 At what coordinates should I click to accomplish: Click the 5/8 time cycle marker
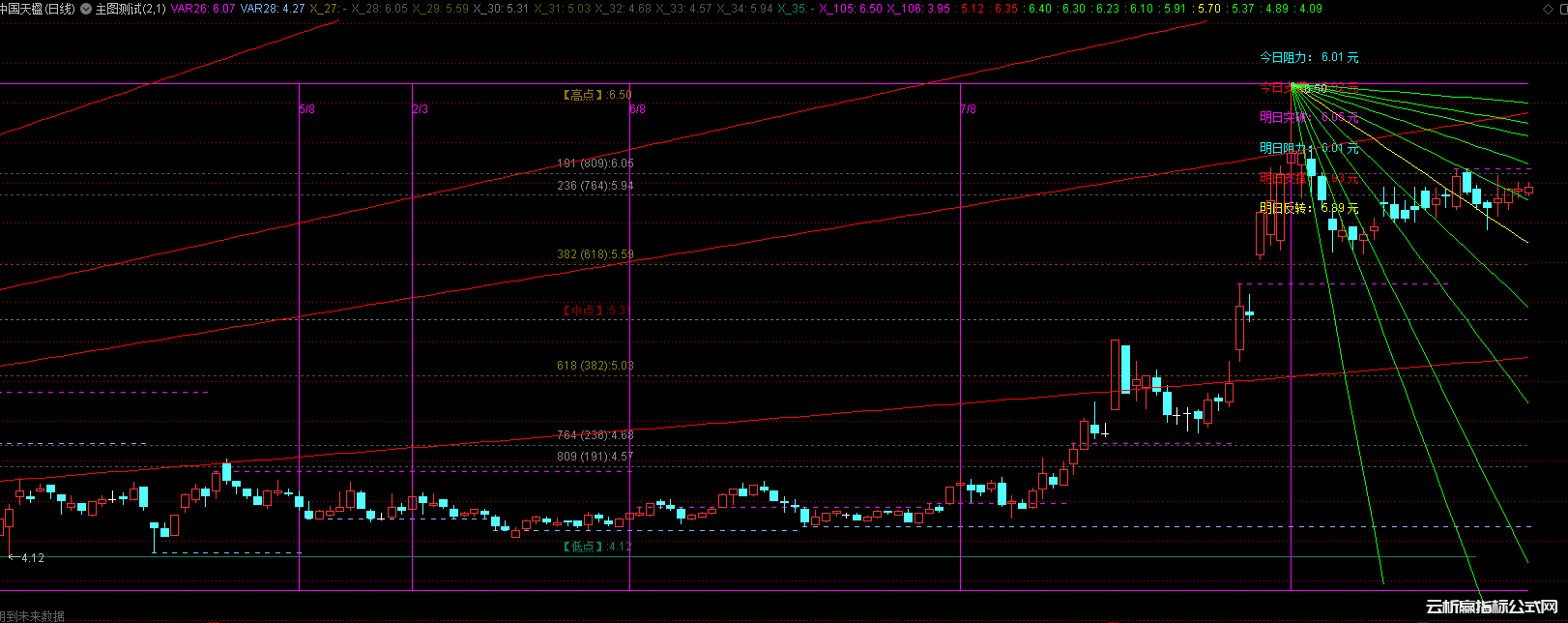click(307, 109)
